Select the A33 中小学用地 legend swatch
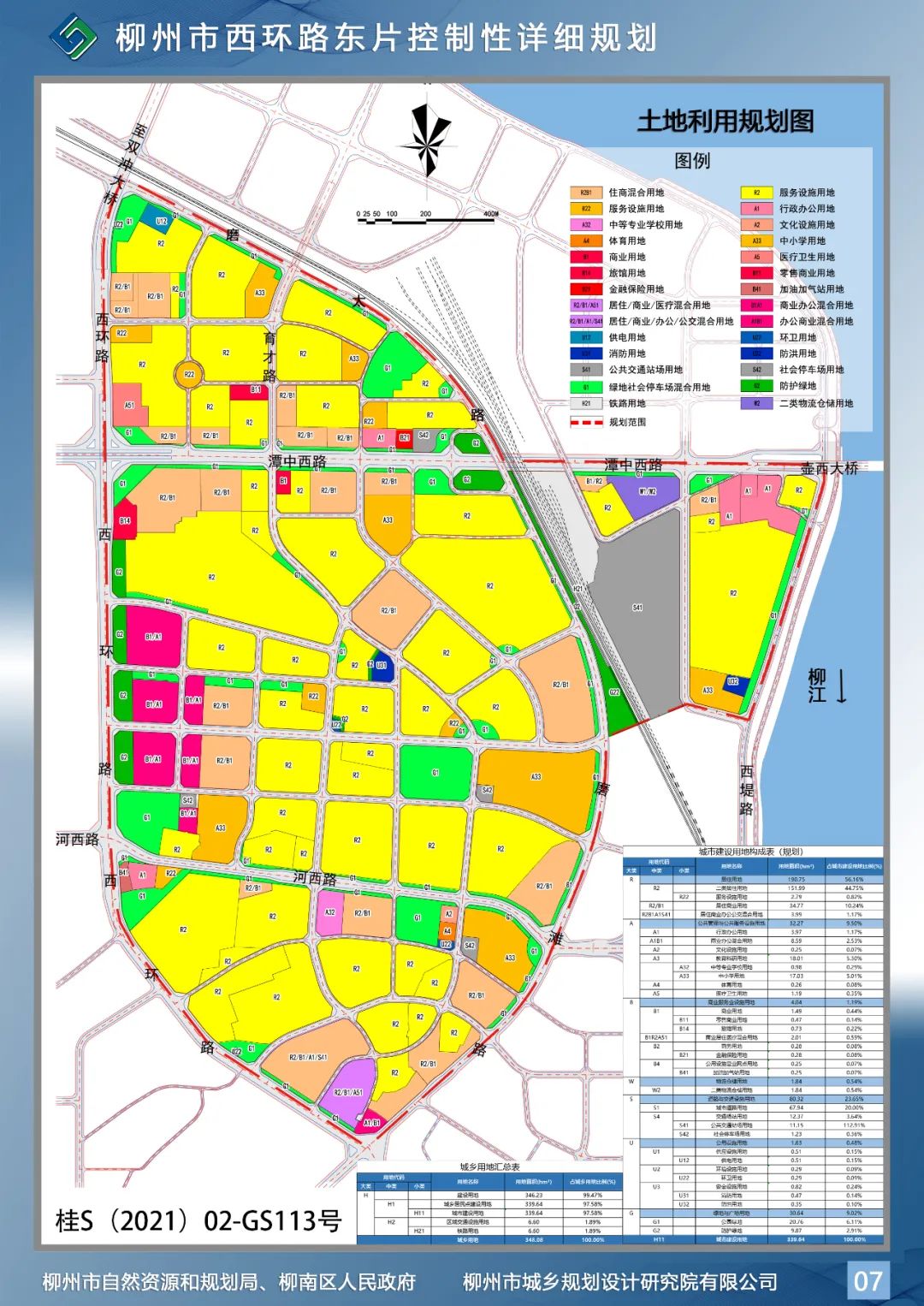 pyautogui.click(x=756, y=241)
